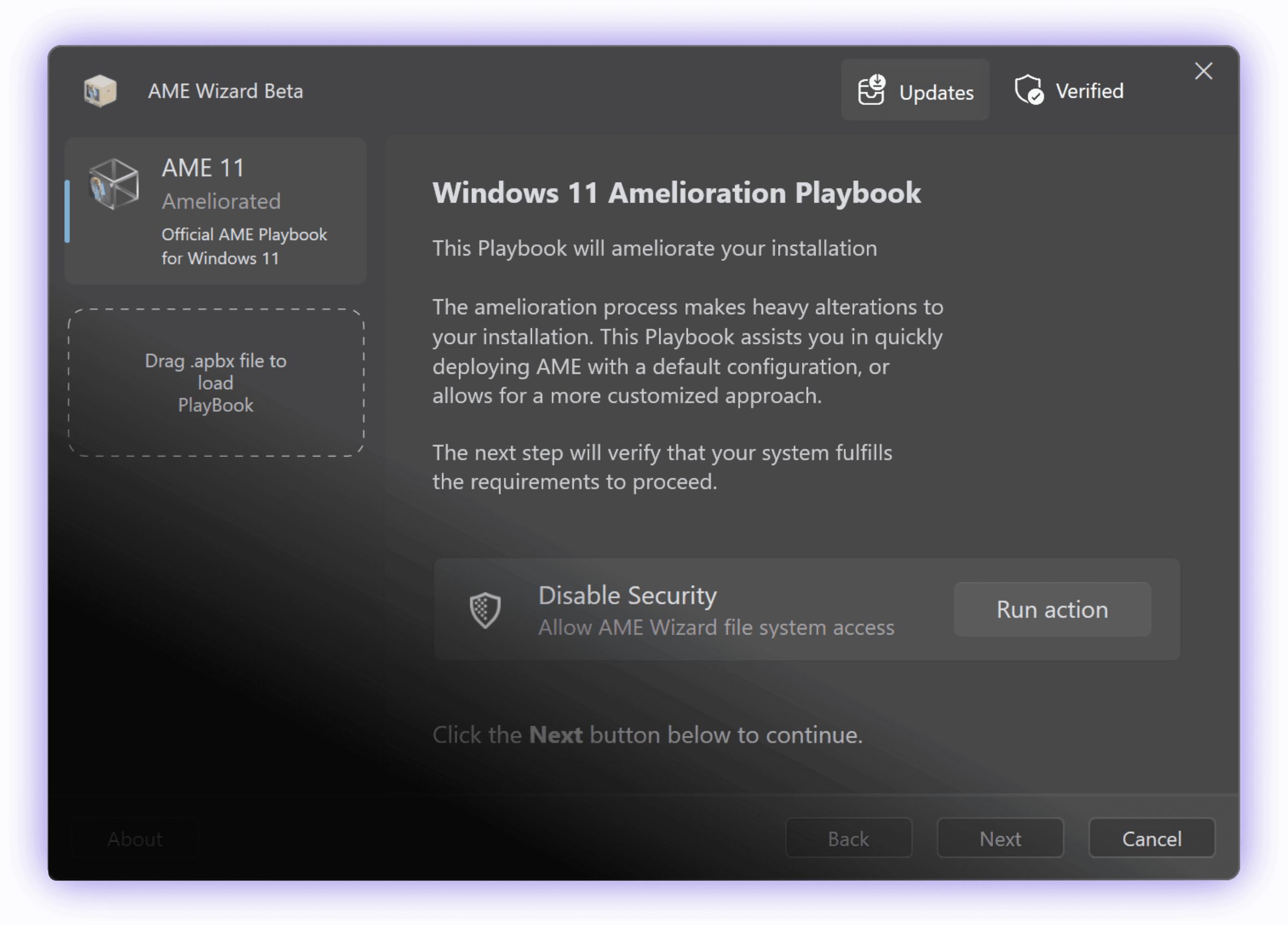Click the Windows 11 Amelioration Playbook heading
The width and height of the screenshot is (1288, 925).
pyautogui.click(x=676, y=193)
